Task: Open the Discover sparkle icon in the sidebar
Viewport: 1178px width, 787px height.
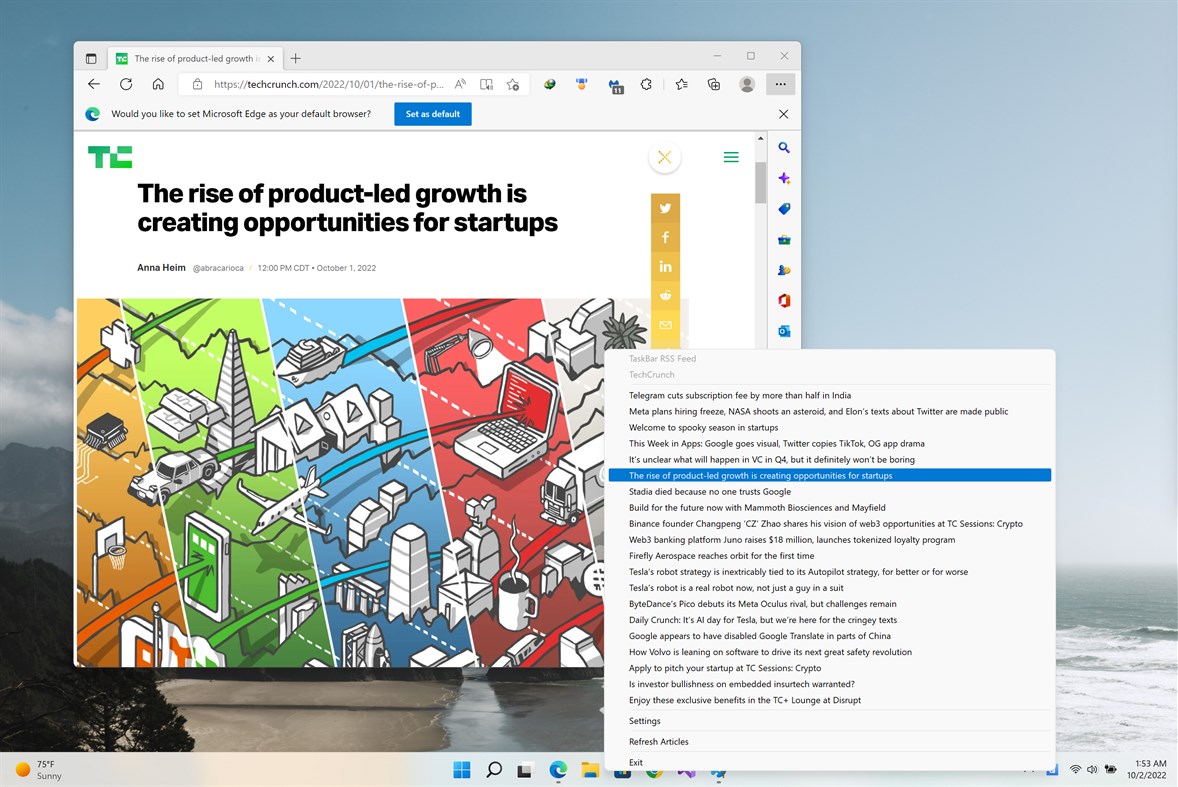Action: coord(784,178)
